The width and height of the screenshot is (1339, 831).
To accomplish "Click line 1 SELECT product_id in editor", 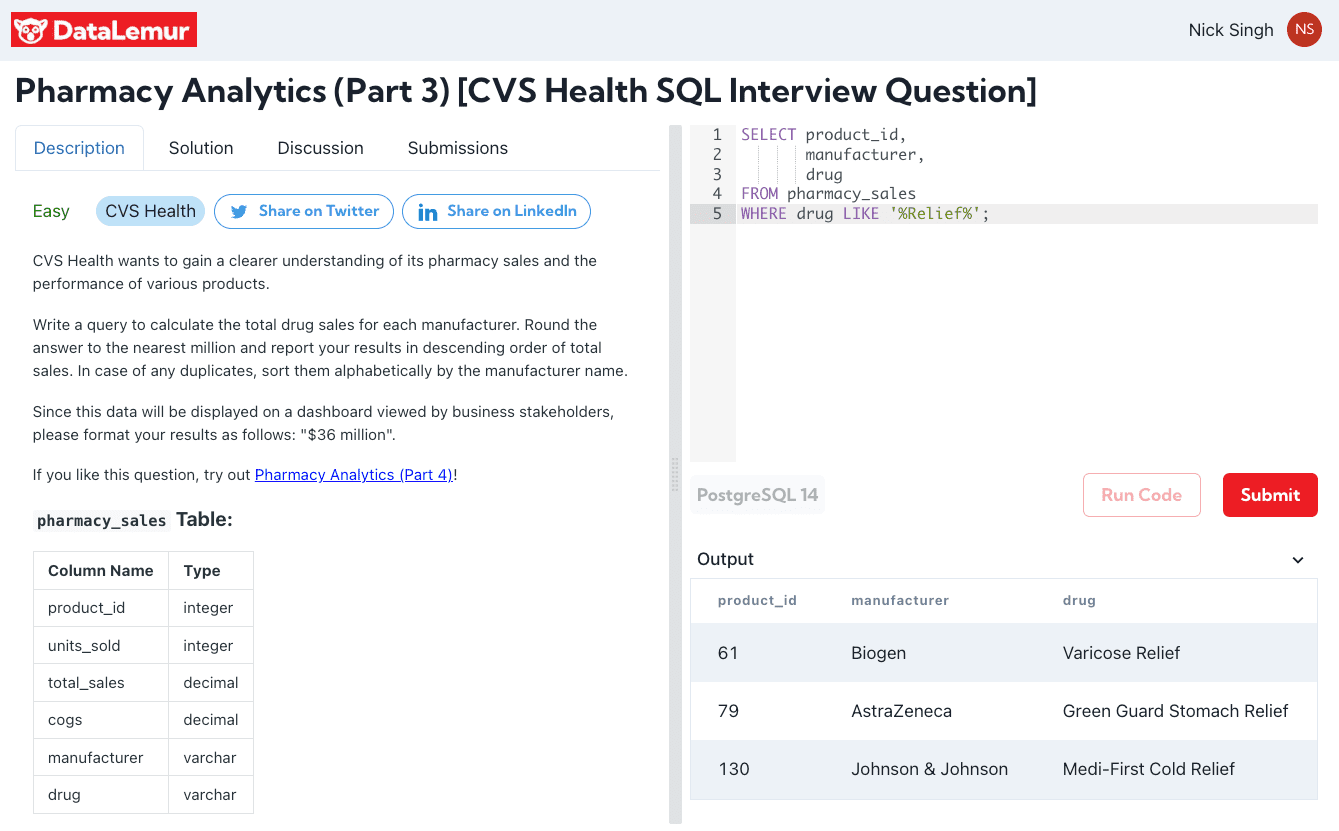I will click(823, 135).
